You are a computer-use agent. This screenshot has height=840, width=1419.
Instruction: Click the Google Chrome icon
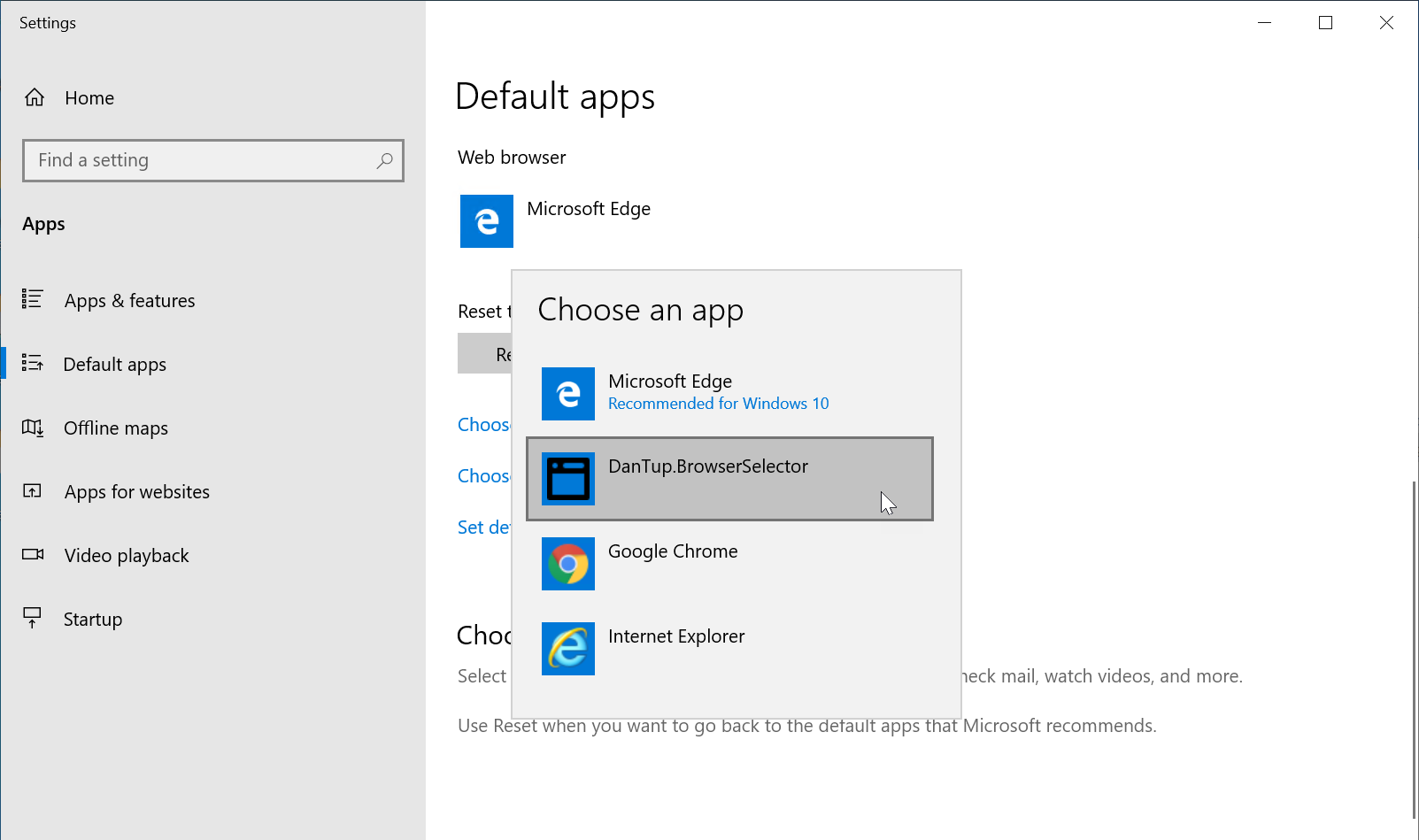coord(568,564)
